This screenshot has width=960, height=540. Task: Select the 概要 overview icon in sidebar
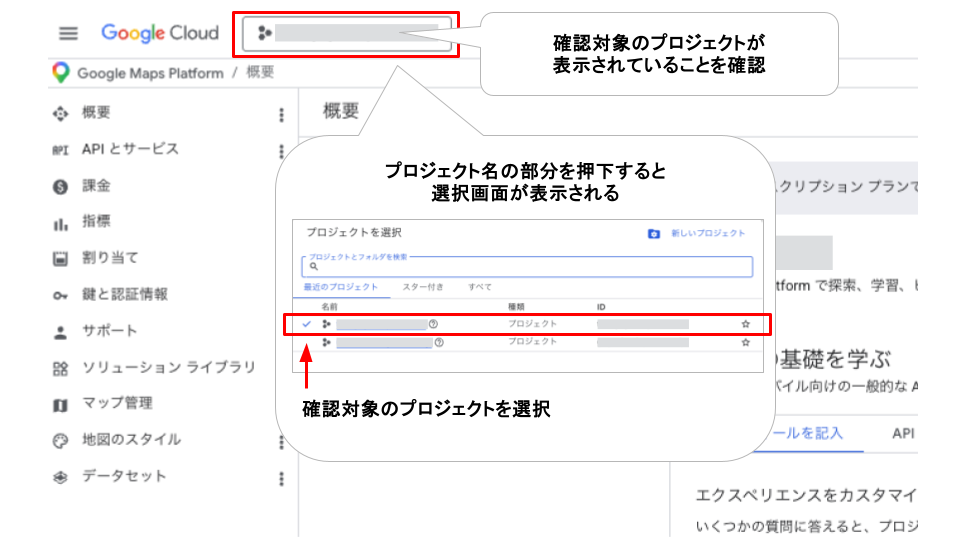(60, 114)
